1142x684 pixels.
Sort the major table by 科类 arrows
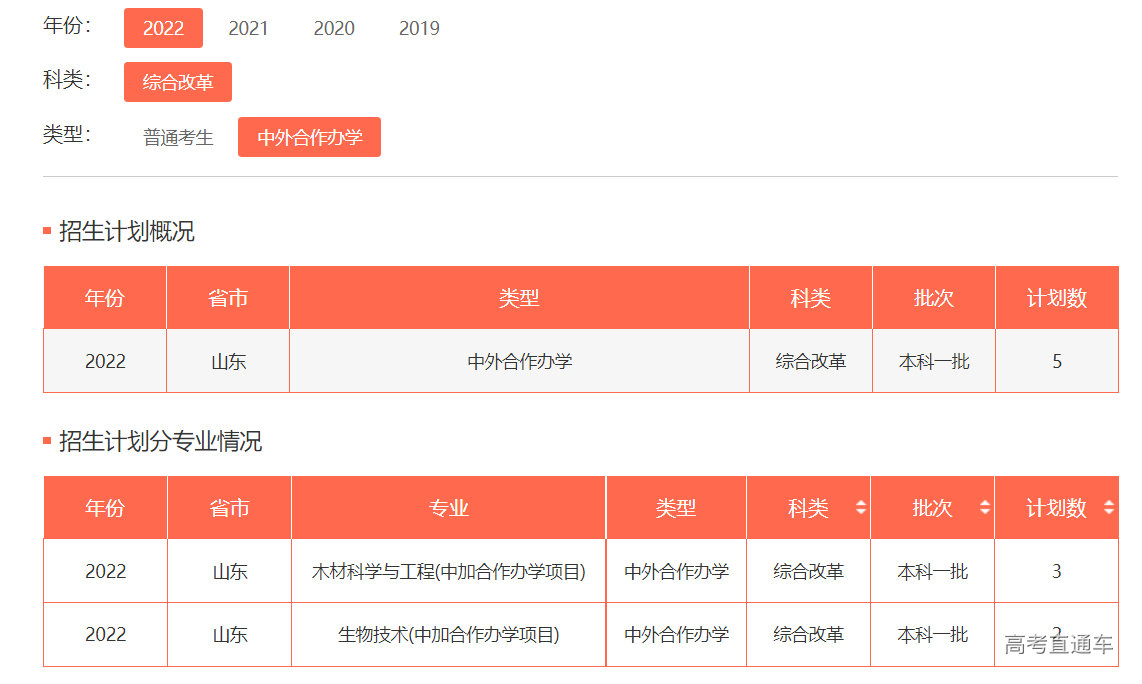click(x=861, y=508)
